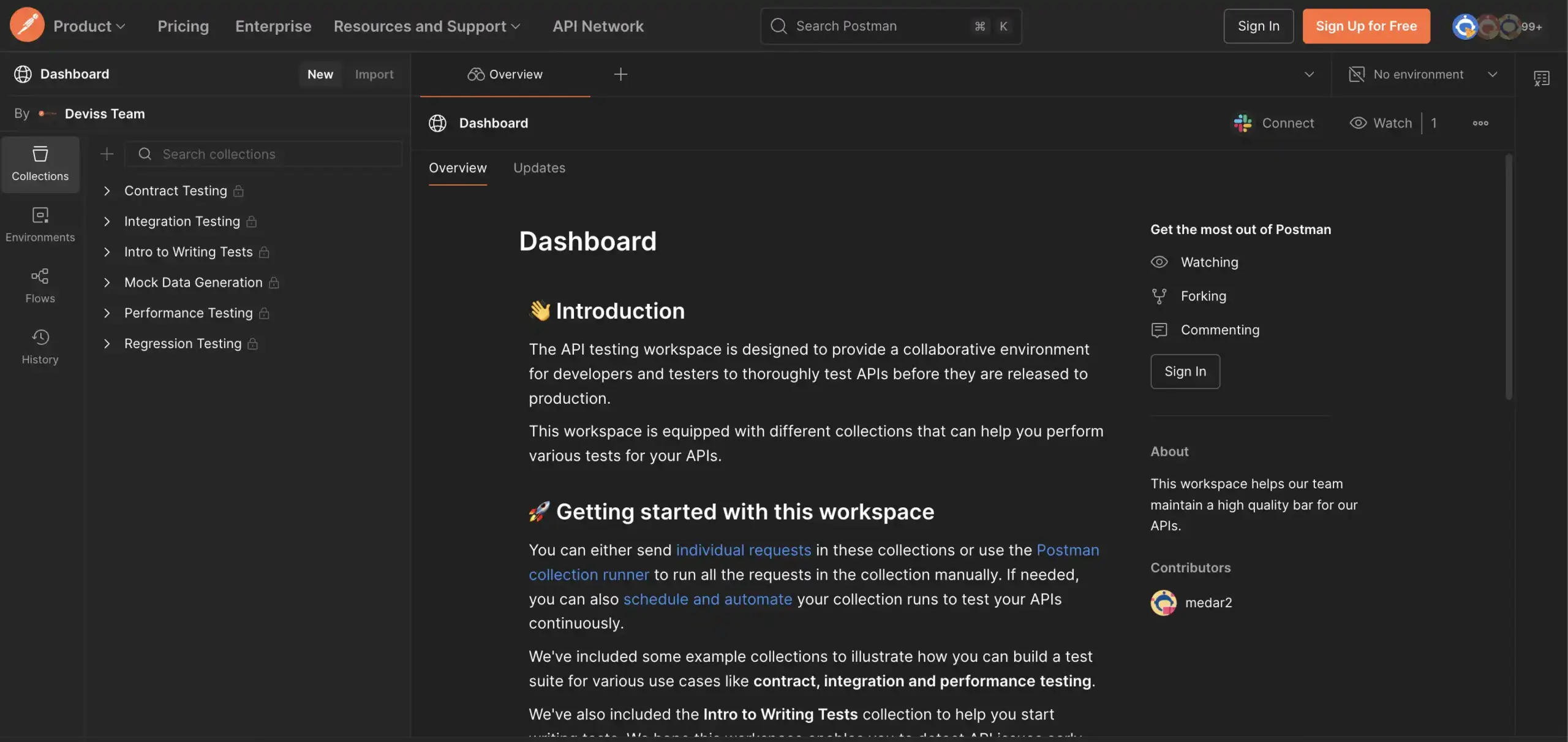Viewport: 1568px width, 742px height.
Task: Click the New button in the sidebar
Action: pos(320,74)
